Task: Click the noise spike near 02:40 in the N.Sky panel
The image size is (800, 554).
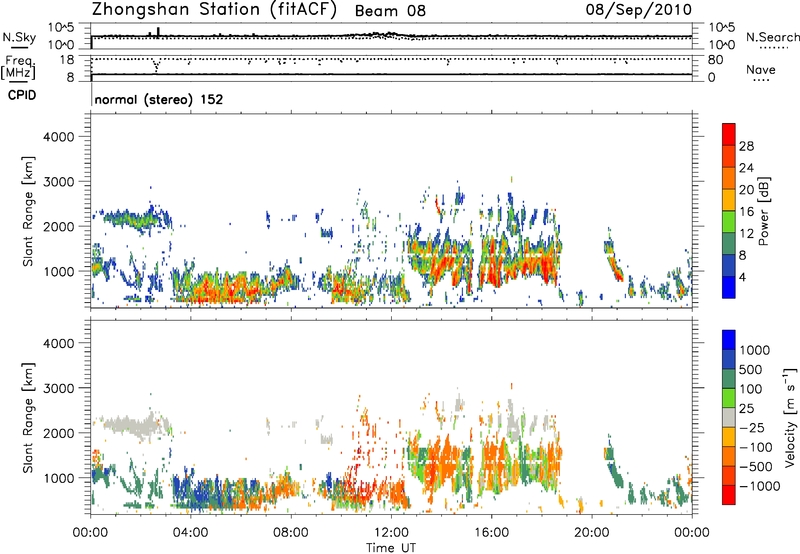Action: tap(158, 32)
